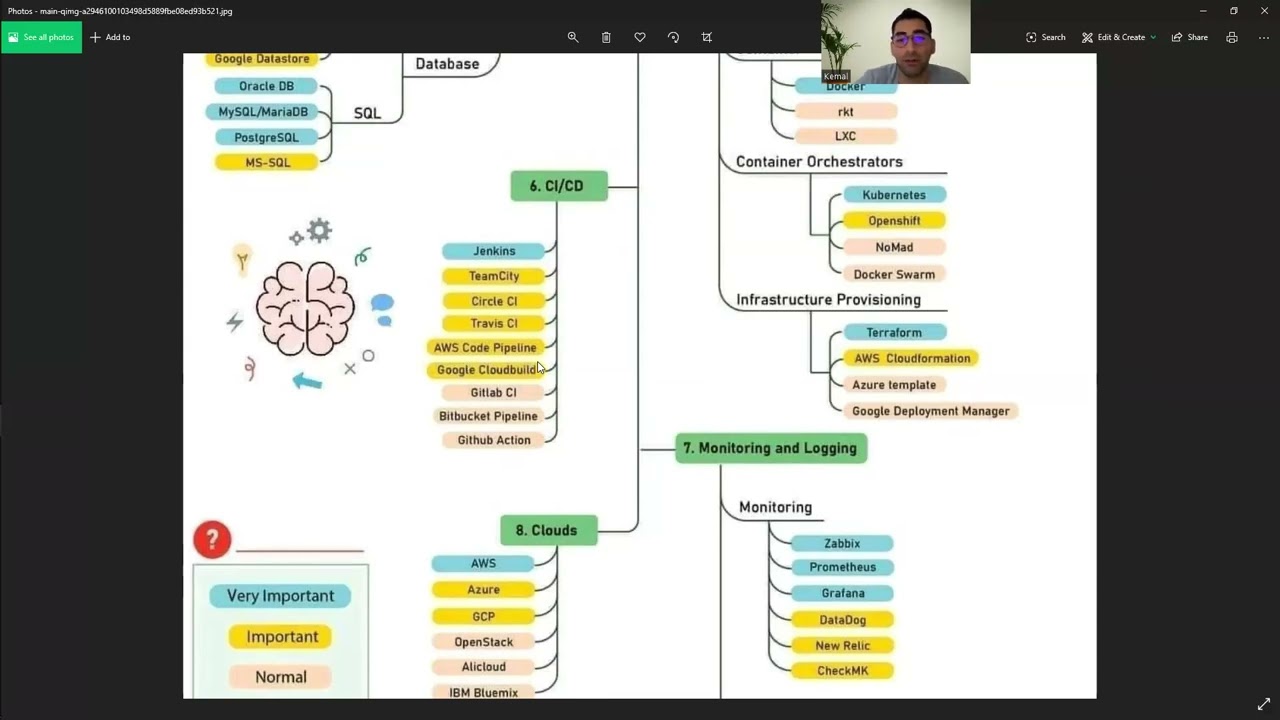Click See all photos button
The height and width of the screenshot is (720, 1280).
41,37
